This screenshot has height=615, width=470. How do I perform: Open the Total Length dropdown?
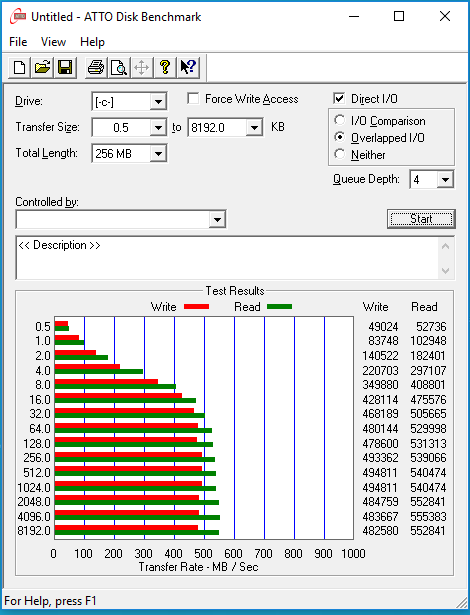tap(158, 153)
